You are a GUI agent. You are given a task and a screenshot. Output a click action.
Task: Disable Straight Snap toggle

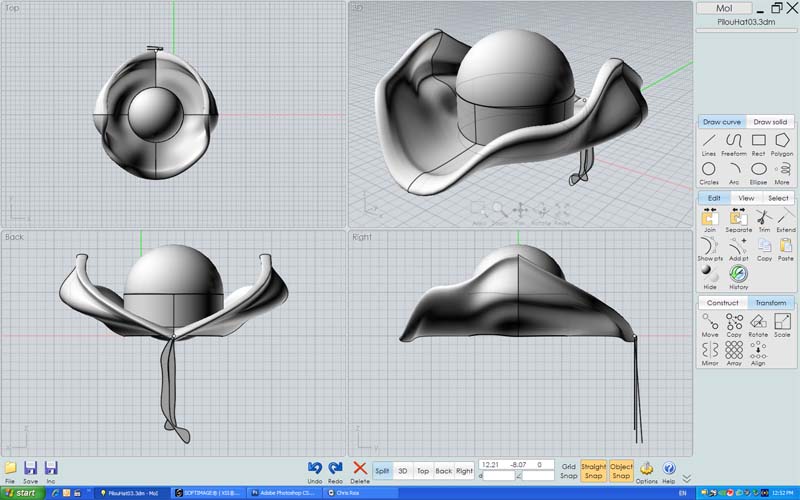593,470
